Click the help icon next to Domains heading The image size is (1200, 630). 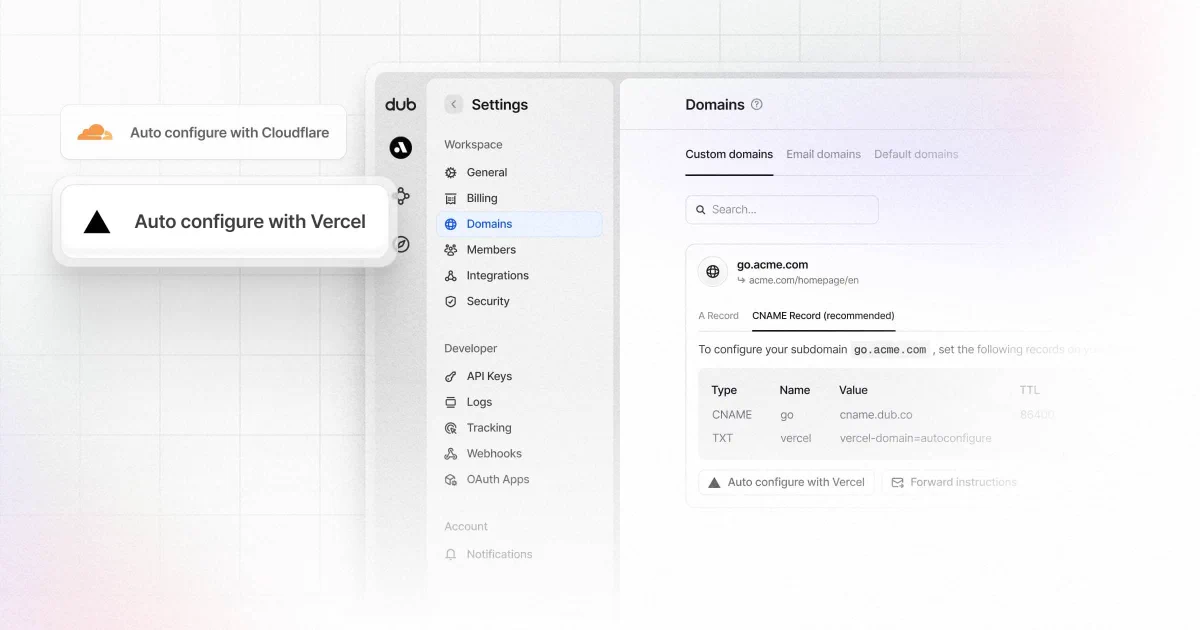click(x=757, y=104)
